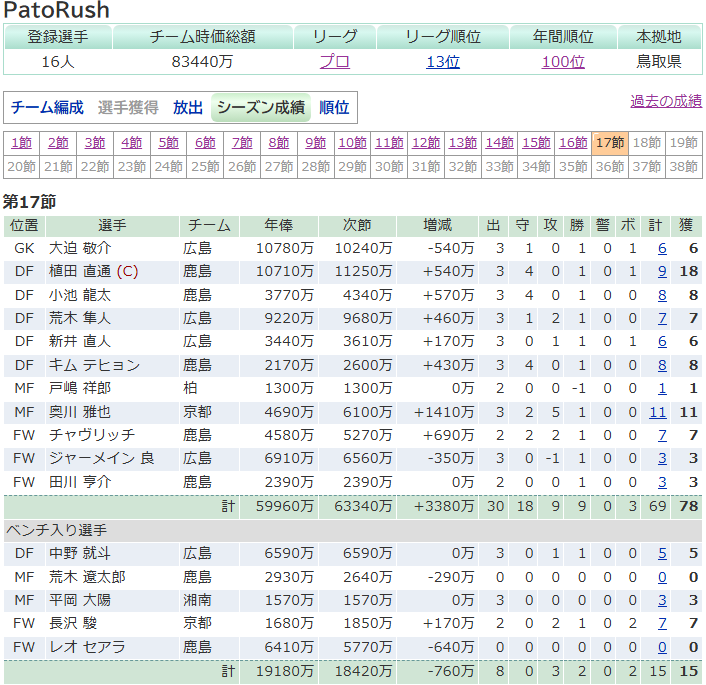
Task: Go to 7節 round results
Action: point(242,143)
